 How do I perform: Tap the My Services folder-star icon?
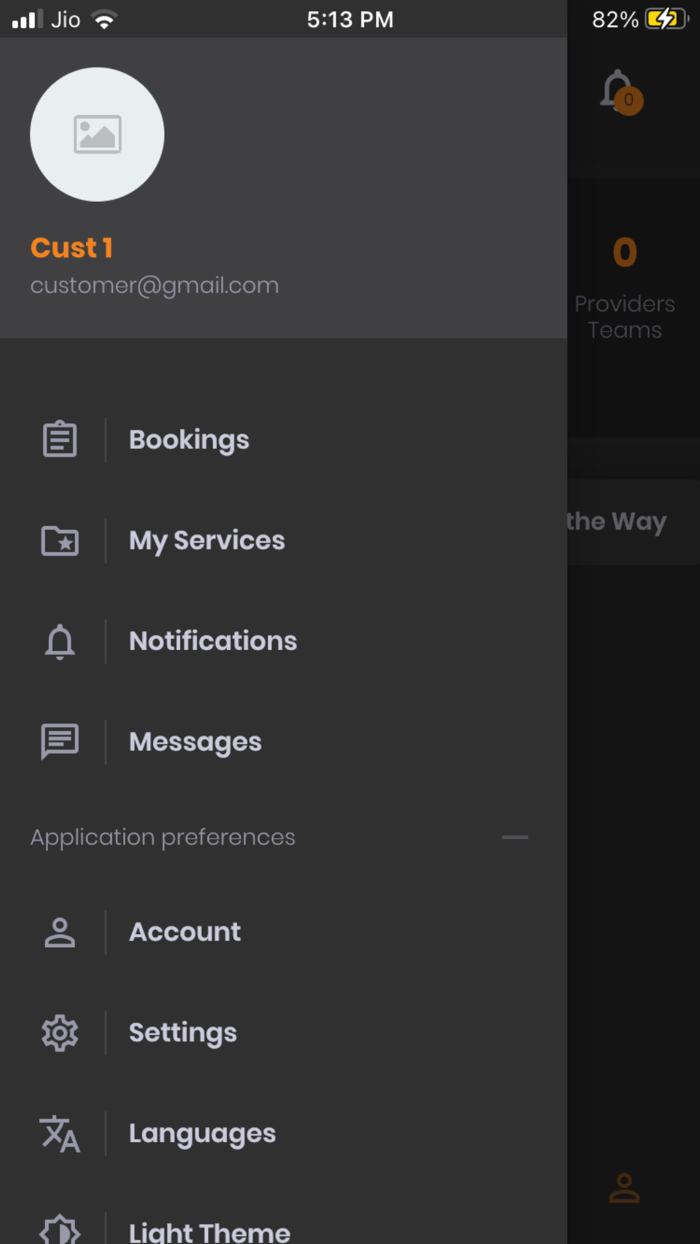(60, 541)
